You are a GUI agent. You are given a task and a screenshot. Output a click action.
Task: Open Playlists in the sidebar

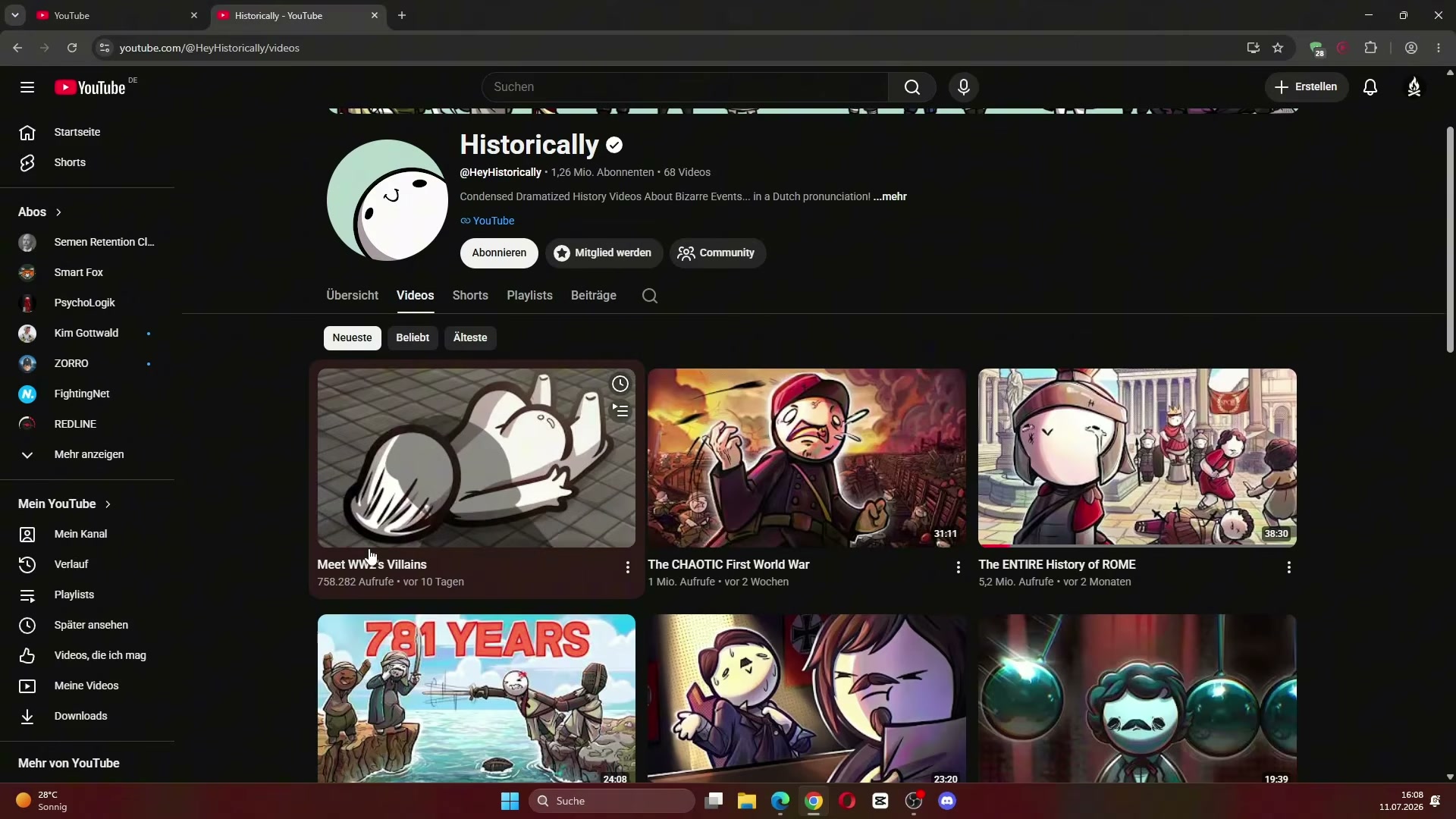point(88,595)
